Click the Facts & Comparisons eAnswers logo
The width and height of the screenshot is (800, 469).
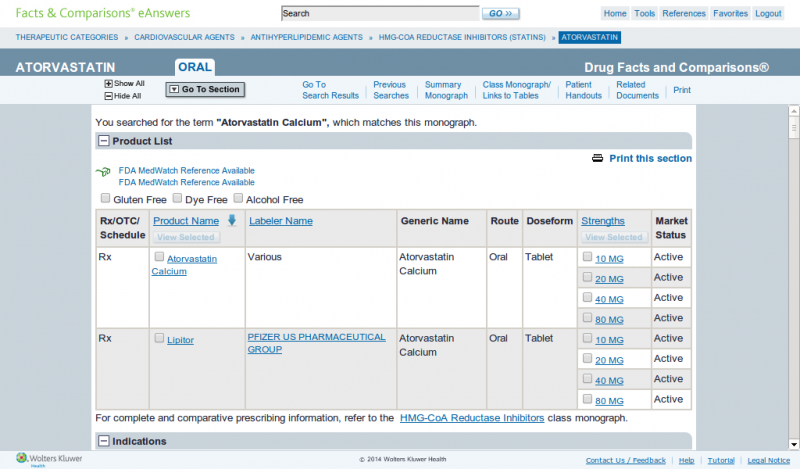pos(103,13)
